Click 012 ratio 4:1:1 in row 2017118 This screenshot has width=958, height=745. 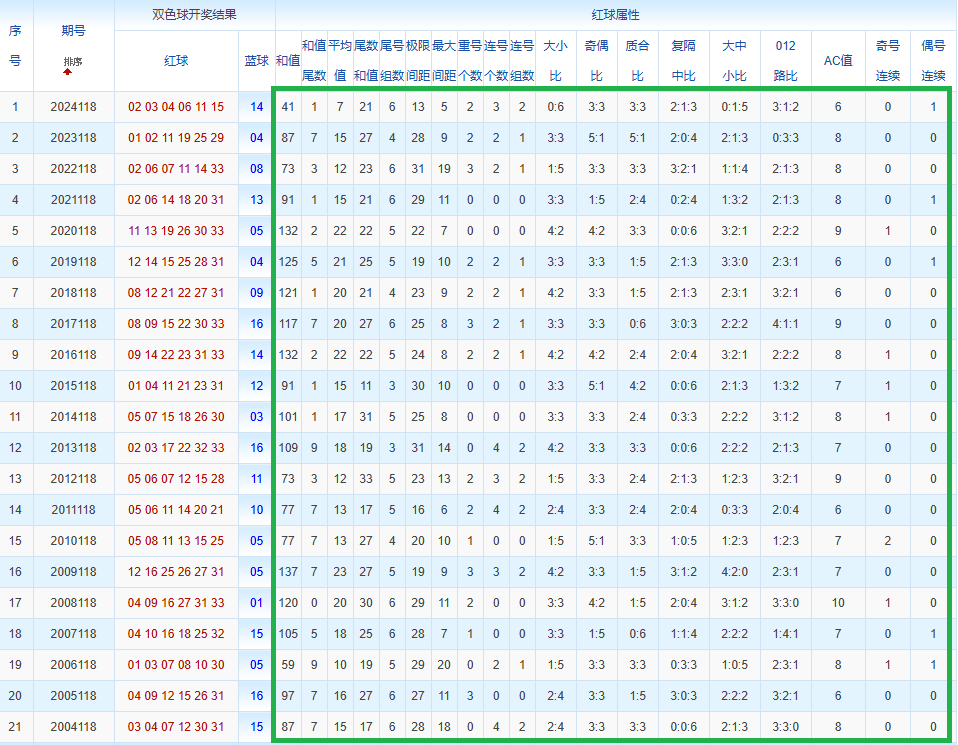coord(785,324)
